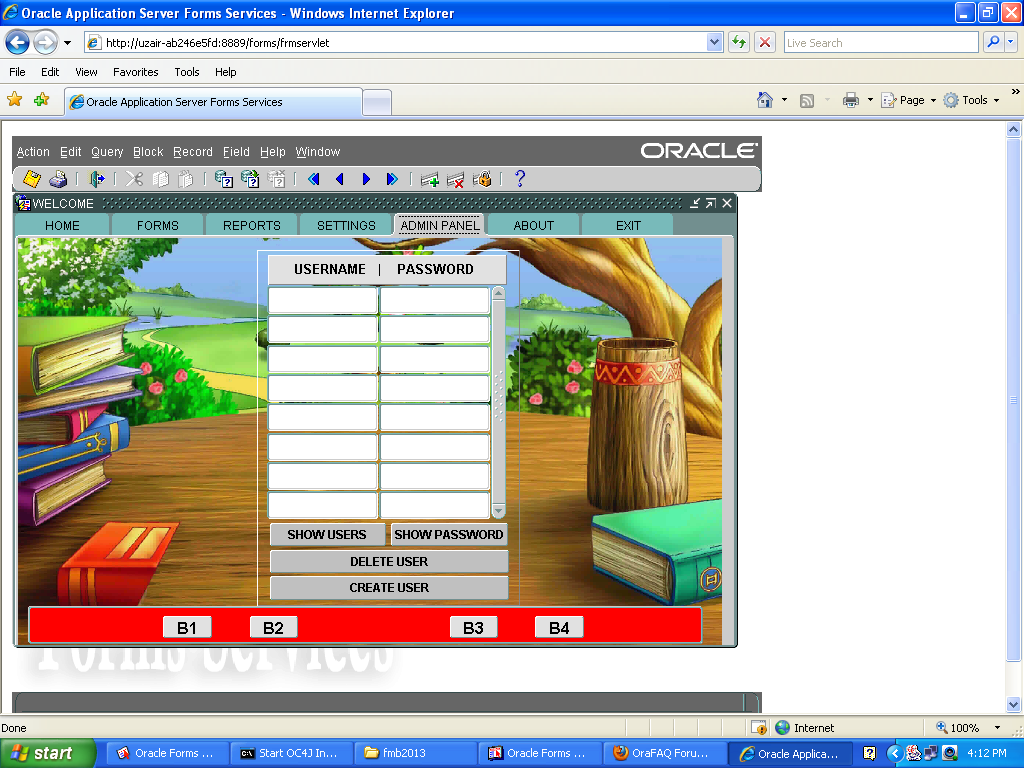Click the Cancel Query icon
The image size is (1024, 768).
pos(276,178)
